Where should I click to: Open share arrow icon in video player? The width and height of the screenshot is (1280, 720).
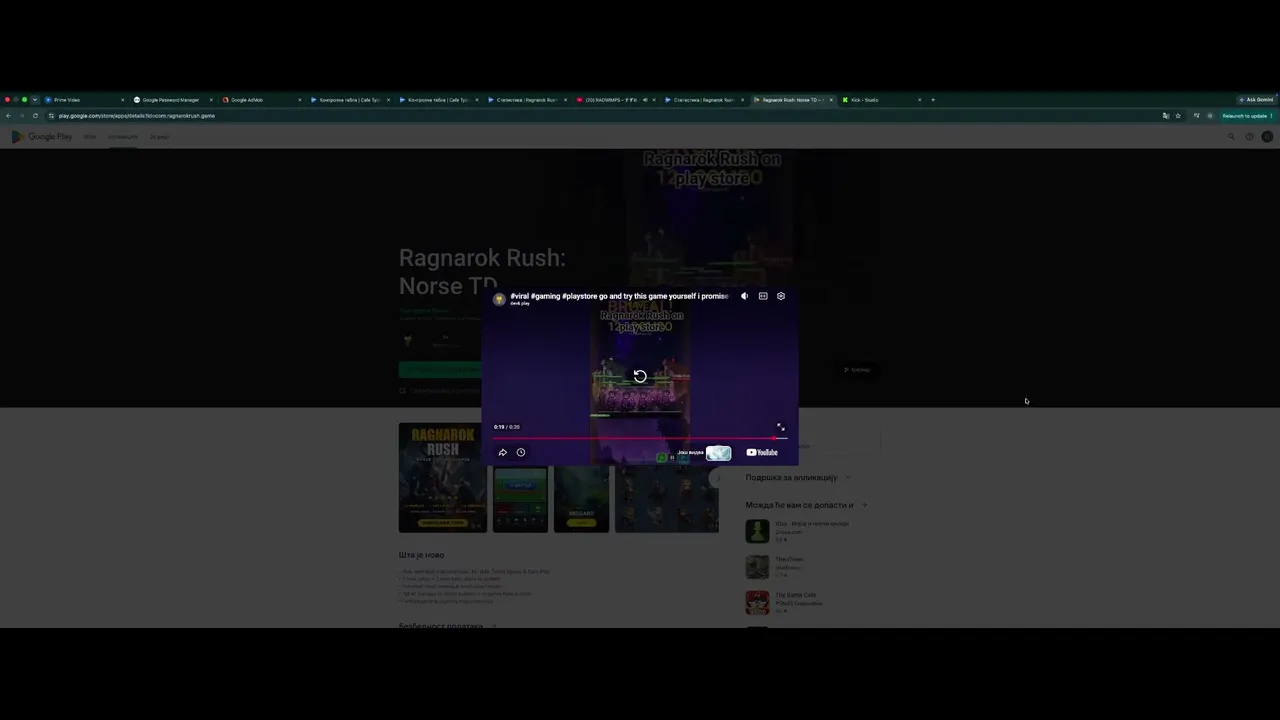[503, 452]
